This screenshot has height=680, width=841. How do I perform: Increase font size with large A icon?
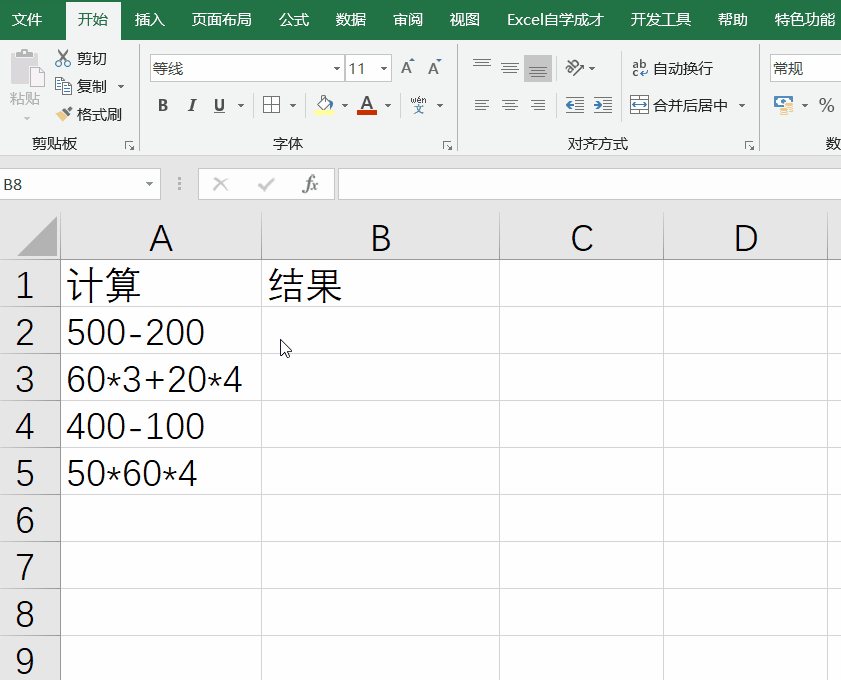[x=407, y=68]
